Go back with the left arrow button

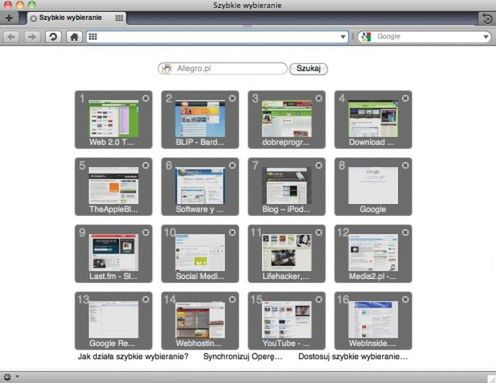click(x=11, y=37)
